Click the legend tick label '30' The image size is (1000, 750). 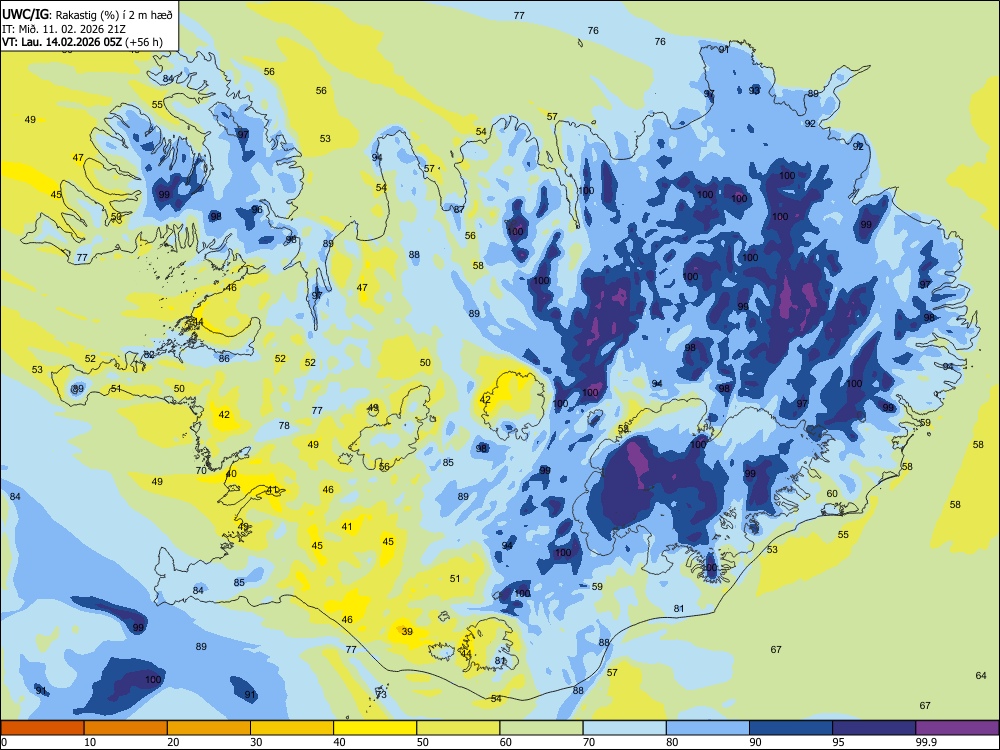(256, 742)
